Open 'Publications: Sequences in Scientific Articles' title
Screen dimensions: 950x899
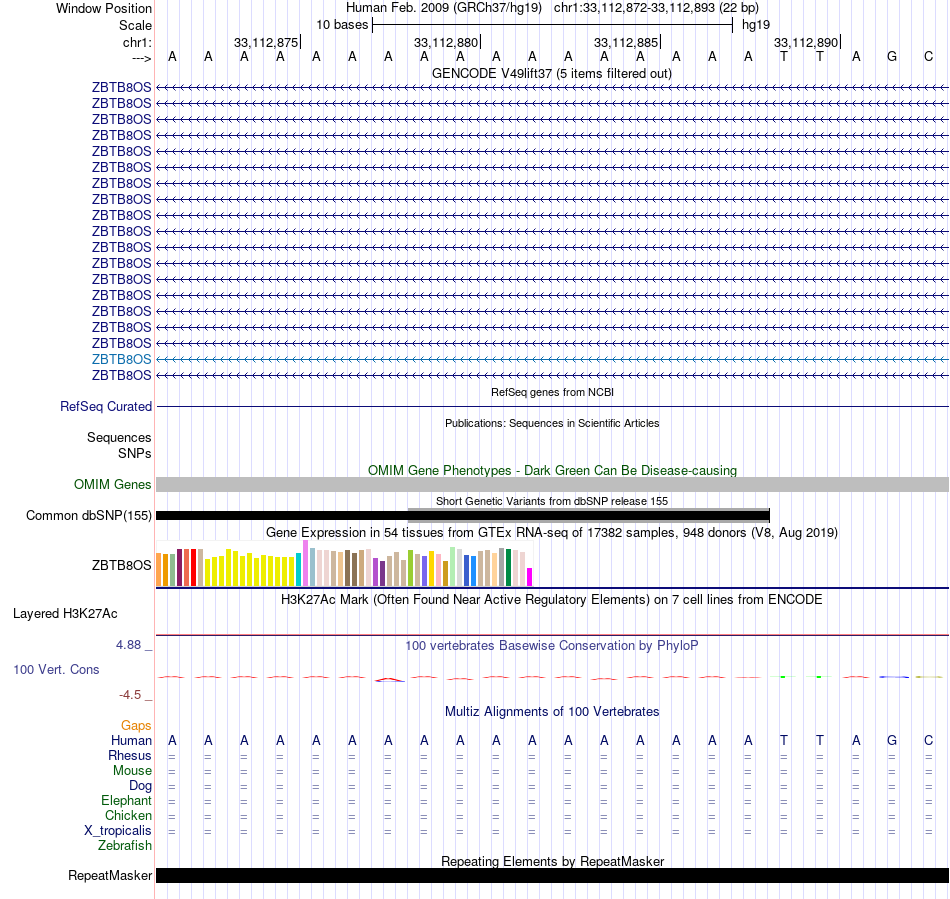click(x=552, y=423)
